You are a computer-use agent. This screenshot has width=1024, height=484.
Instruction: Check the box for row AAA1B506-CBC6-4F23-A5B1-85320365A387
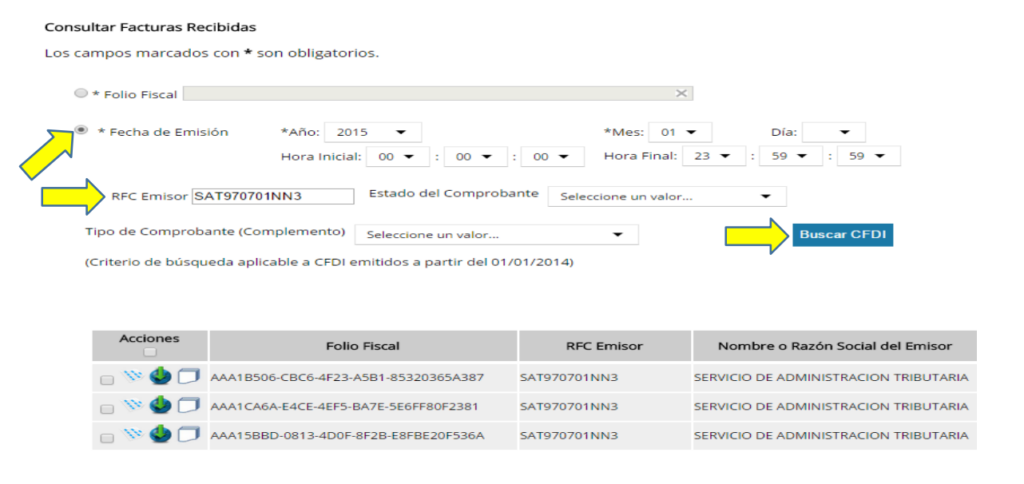click(x=107, y=380)
